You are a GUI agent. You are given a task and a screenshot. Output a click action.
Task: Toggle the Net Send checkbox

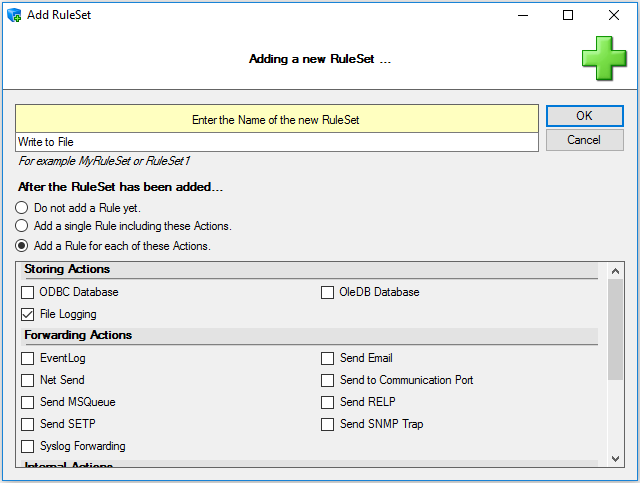pyautogui.click(x=28, y=380)
